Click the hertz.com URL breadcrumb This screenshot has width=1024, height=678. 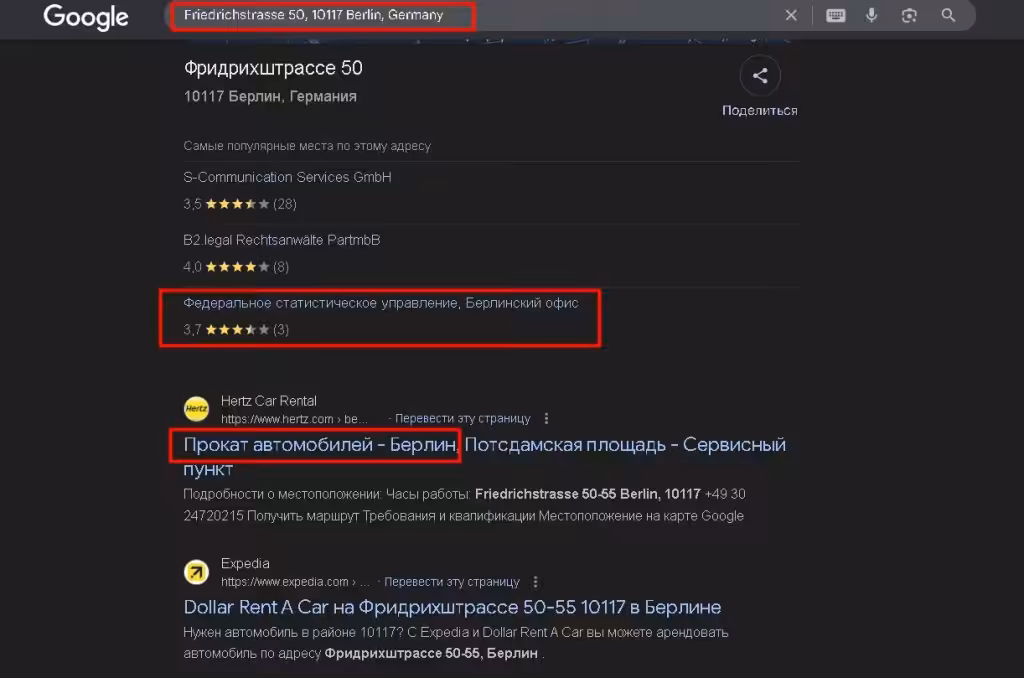pos(294,419)
